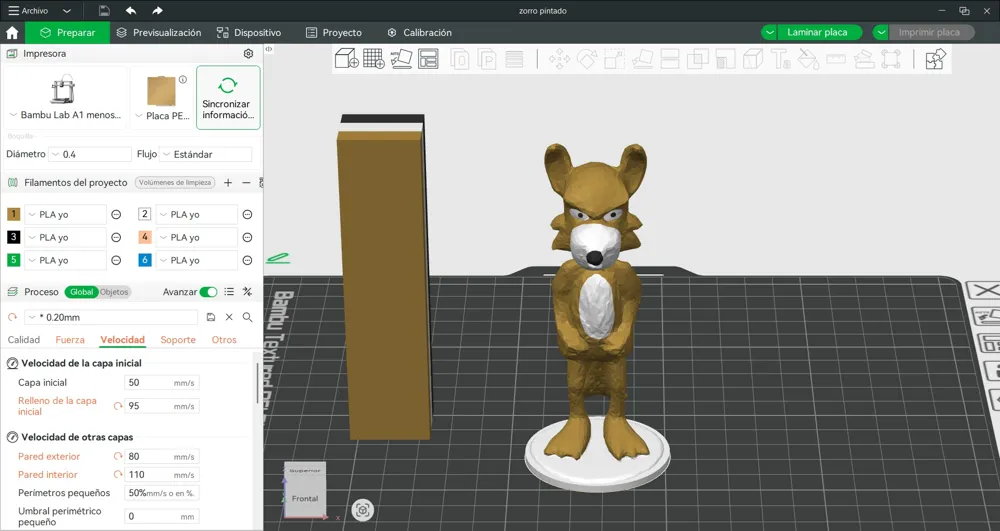Reset Pared exterior speed to default
The image size is (1000, 531).
pyautogui.click(x=118, y=456)
